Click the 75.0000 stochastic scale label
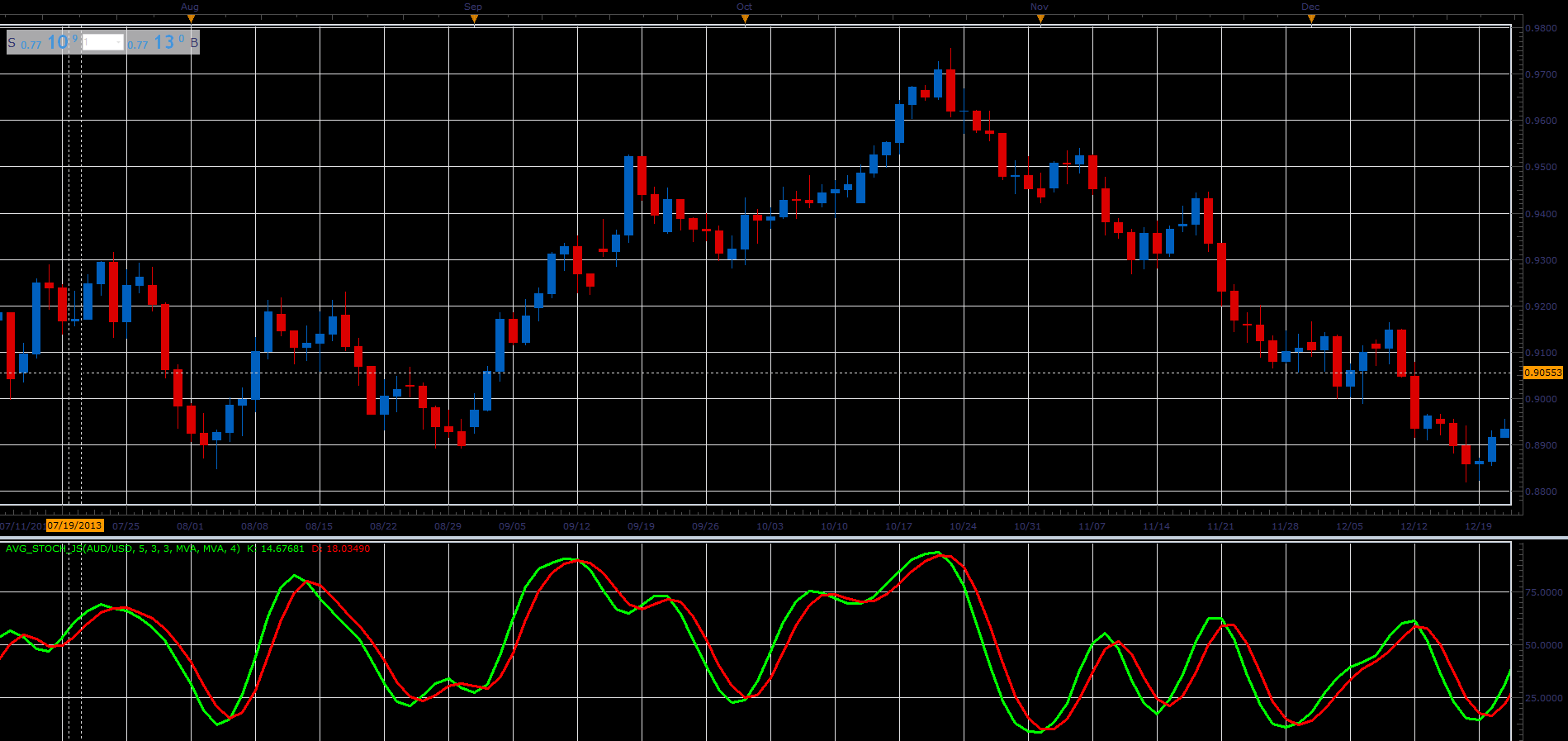 click(x=1543, y=592)
